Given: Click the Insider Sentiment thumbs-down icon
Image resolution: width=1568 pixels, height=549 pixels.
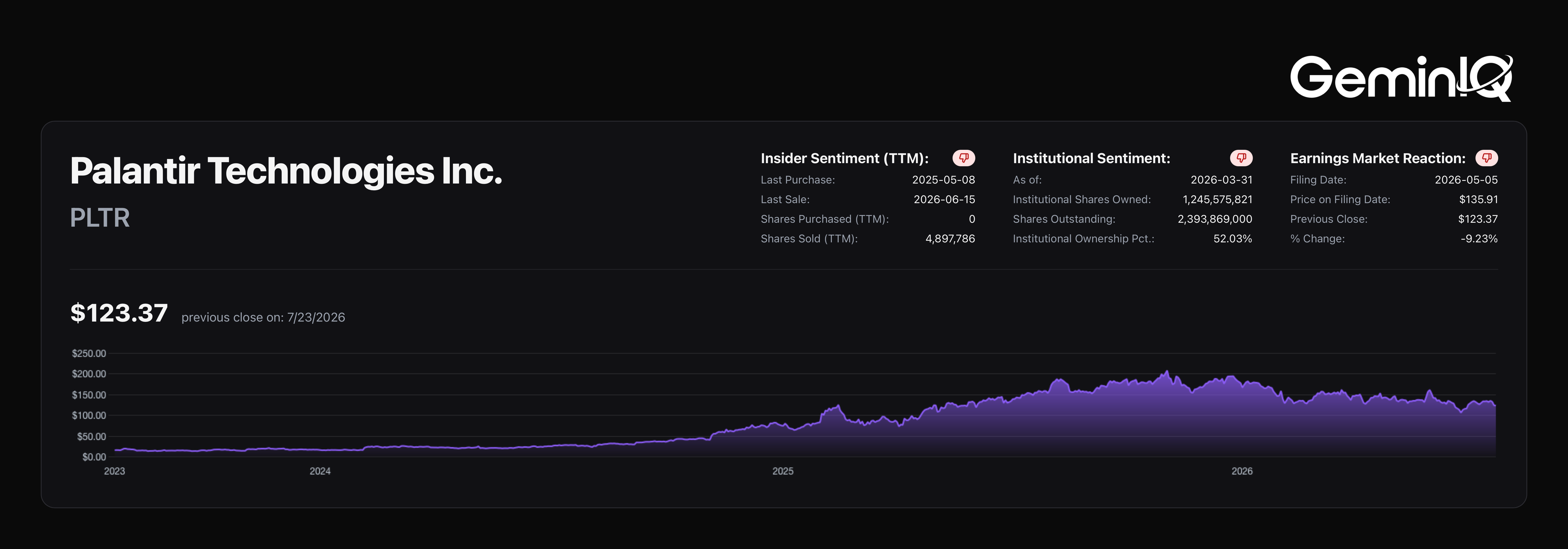Looking at the screenshot, I should point(964,158).
